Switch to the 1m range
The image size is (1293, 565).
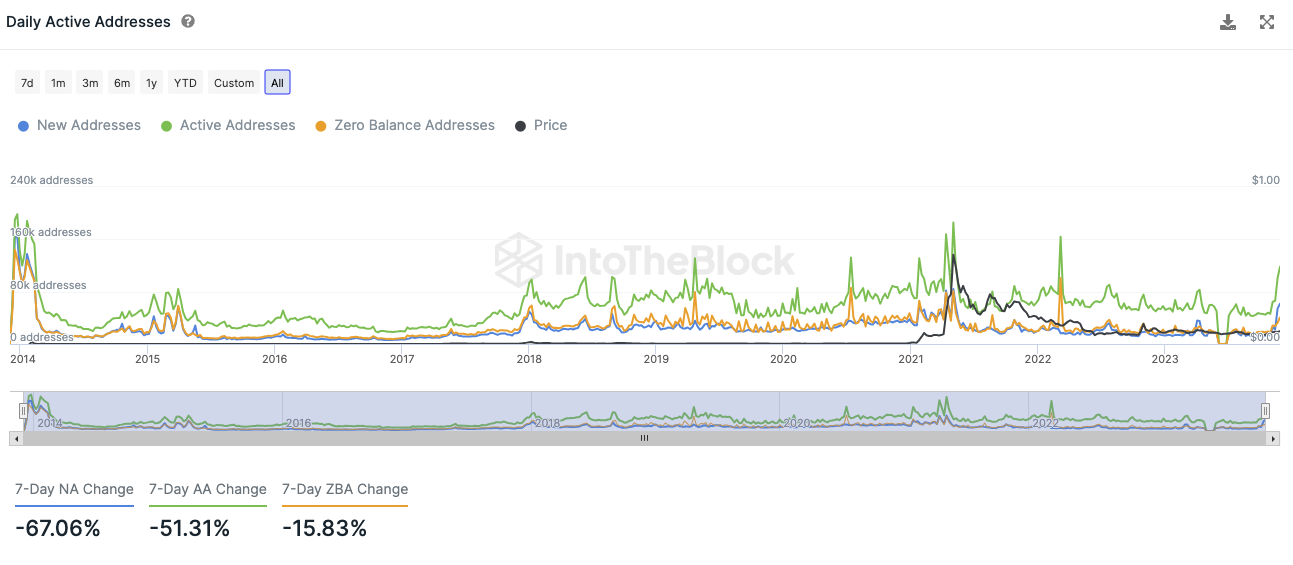(58, 83)
